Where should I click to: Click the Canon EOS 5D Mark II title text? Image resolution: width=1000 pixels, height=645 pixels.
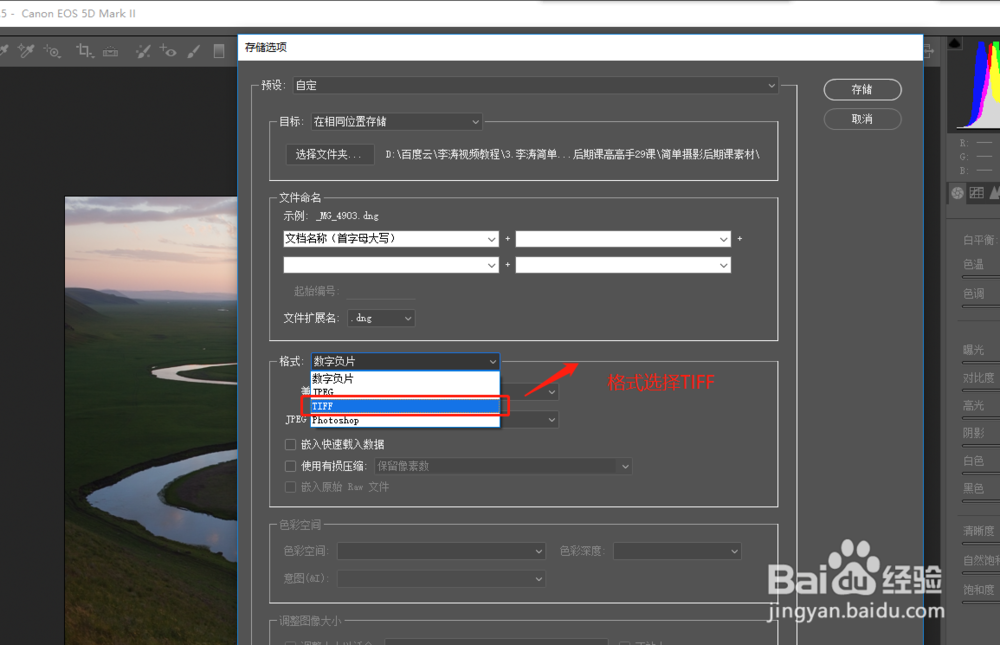(78, 13)
